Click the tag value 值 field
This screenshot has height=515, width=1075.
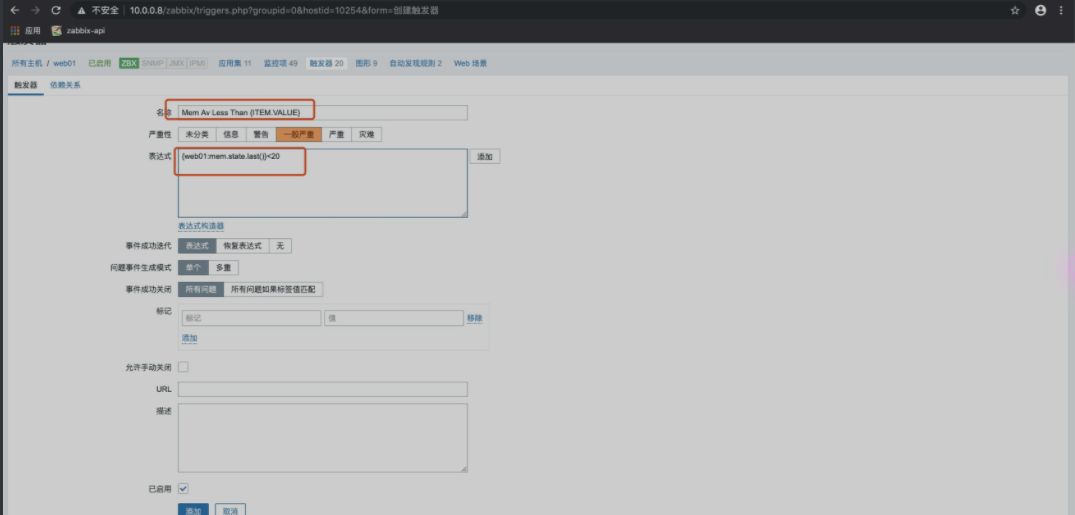click(x=394, y=318)
